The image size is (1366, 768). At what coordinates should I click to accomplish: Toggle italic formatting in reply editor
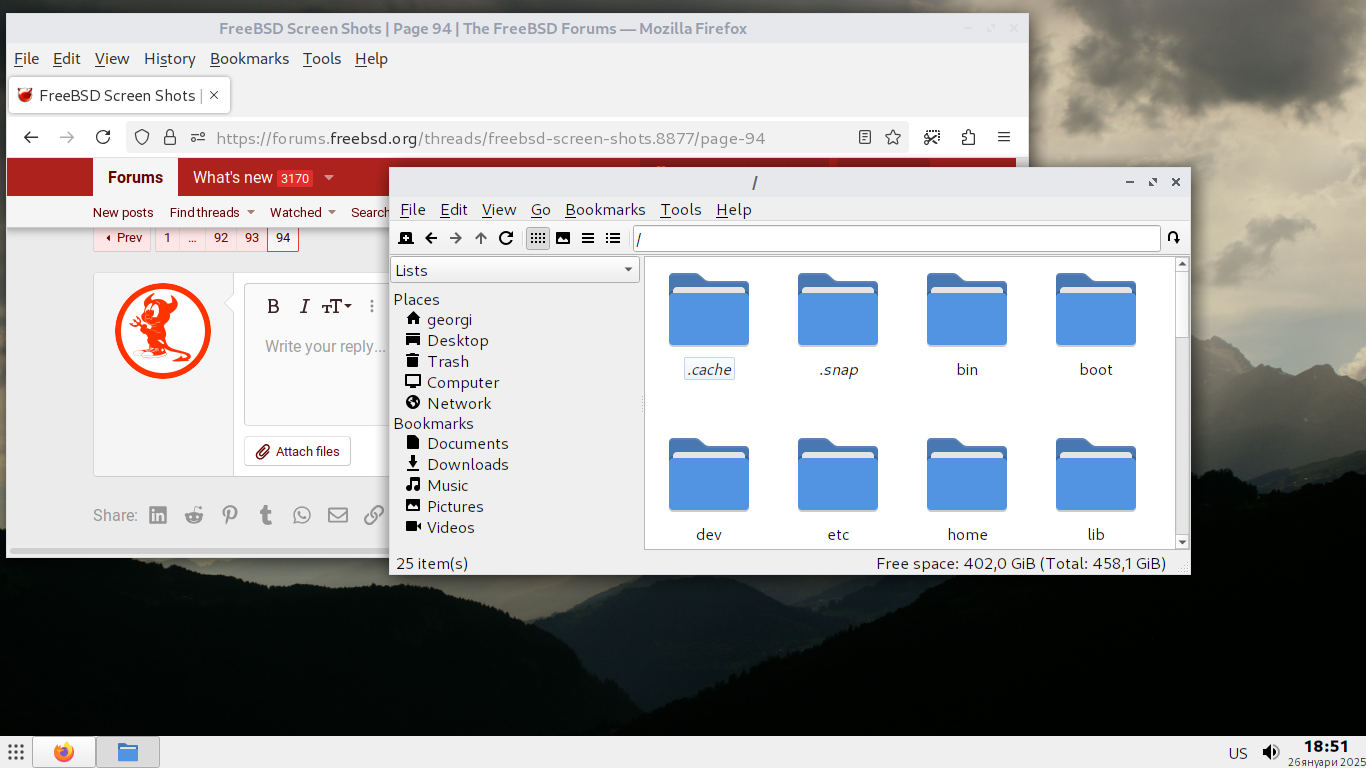pos(304,307)
